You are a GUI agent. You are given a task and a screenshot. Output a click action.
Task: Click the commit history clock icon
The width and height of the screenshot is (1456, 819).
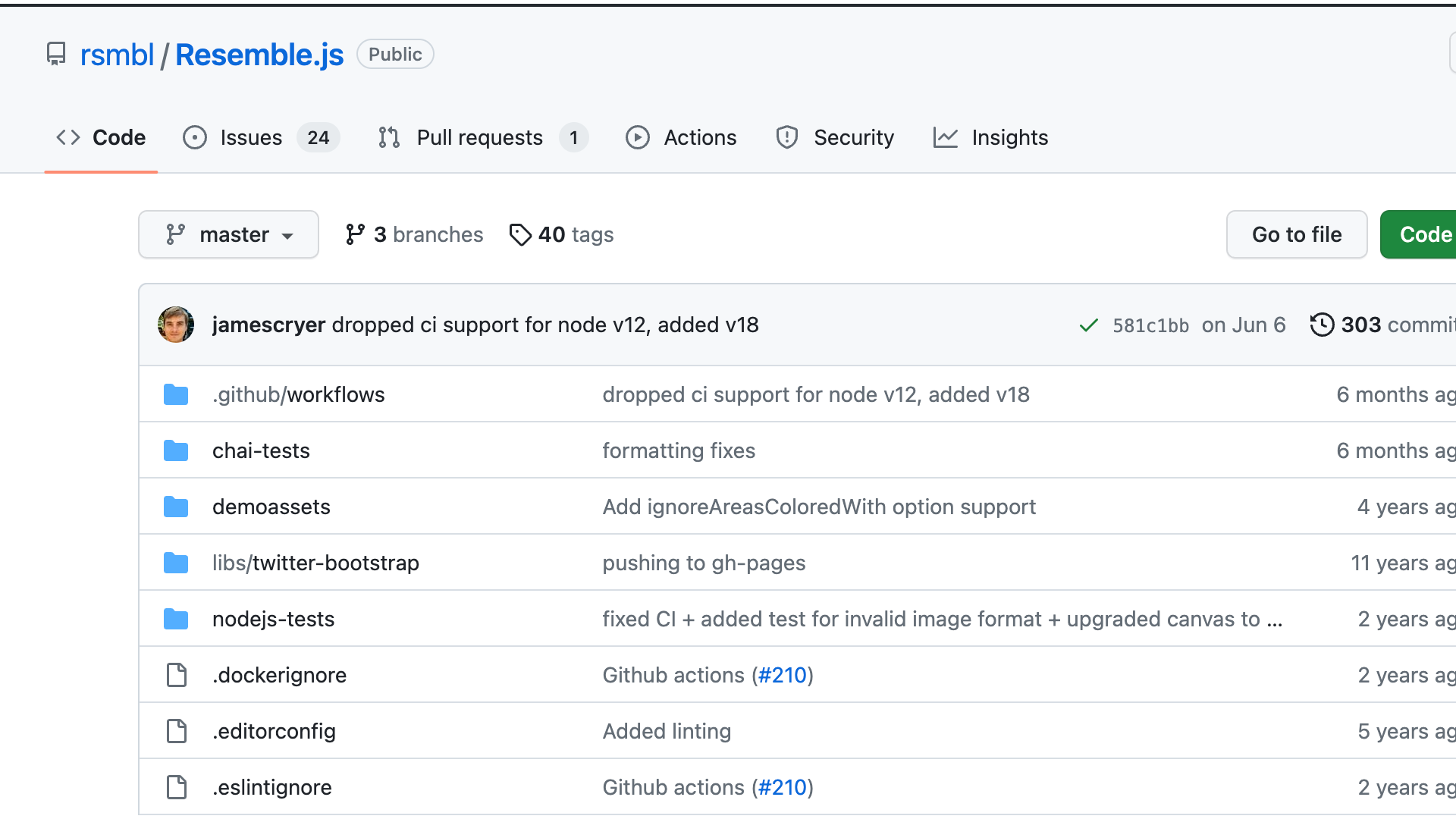pos(1323,325)
